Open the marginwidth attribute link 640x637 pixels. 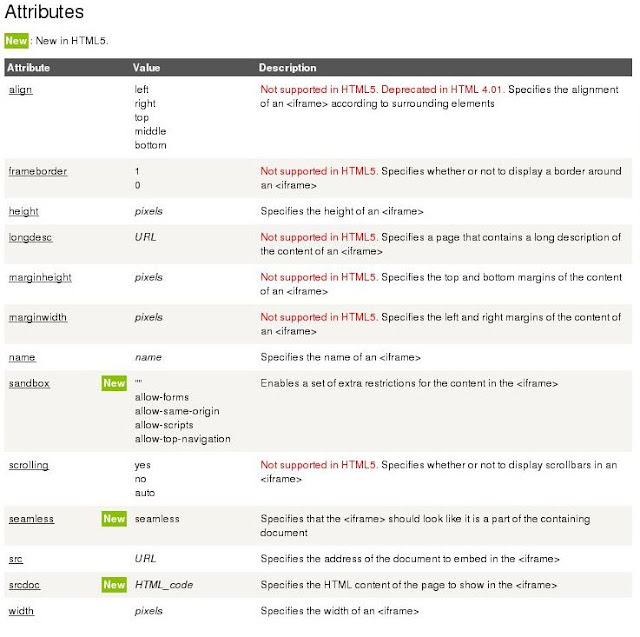click(x=38, y=317)
